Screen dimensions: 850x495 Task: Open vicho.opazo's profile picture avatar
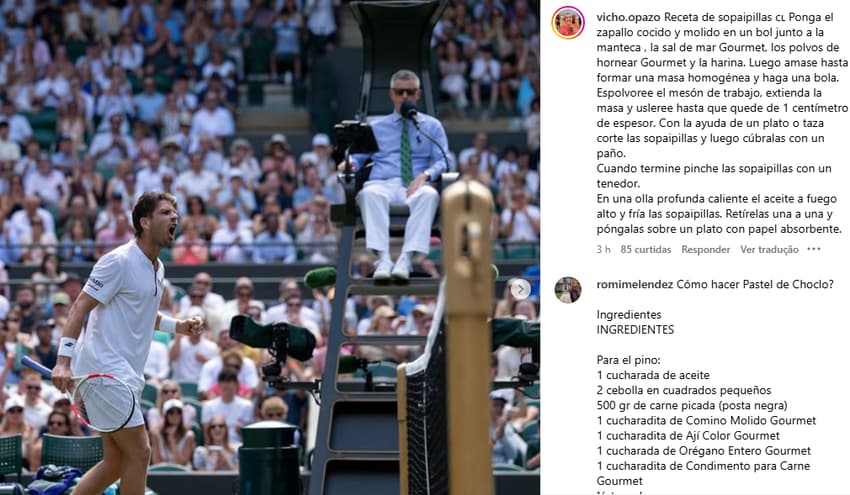(x=568, y=23)
